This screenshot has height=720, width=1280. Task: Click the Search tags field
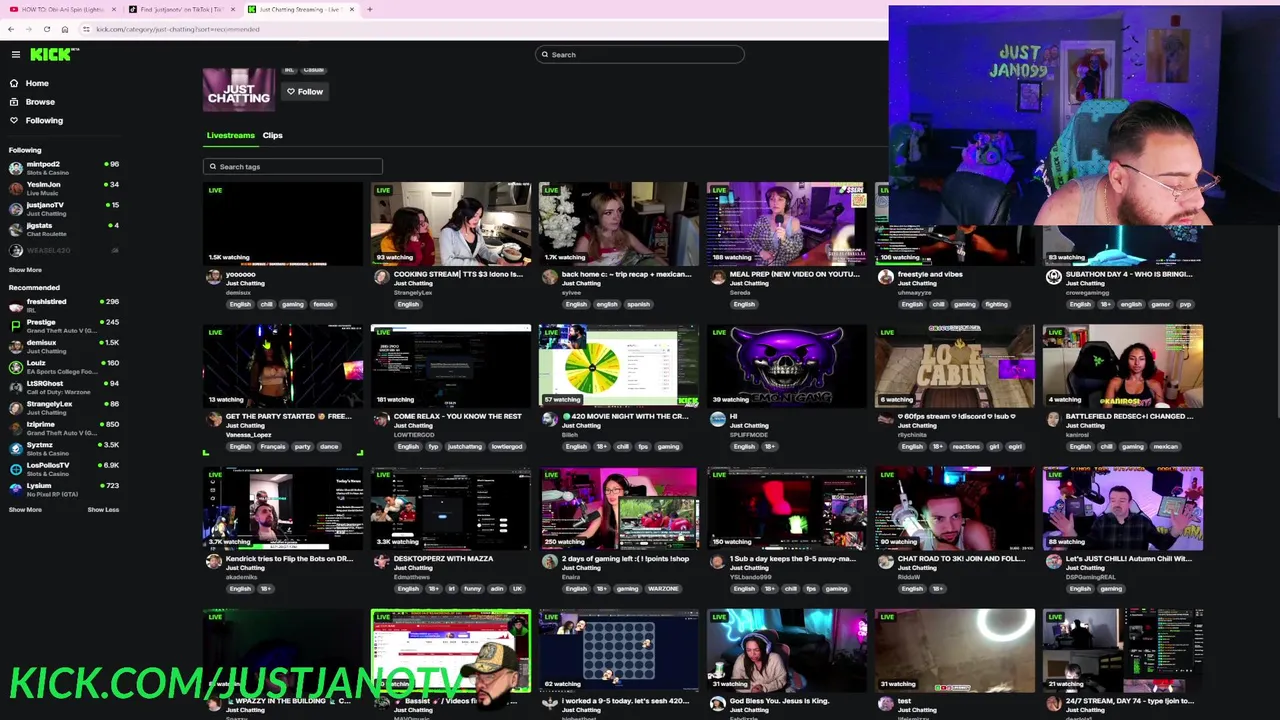pyautogui.click(x=292, y=167)
